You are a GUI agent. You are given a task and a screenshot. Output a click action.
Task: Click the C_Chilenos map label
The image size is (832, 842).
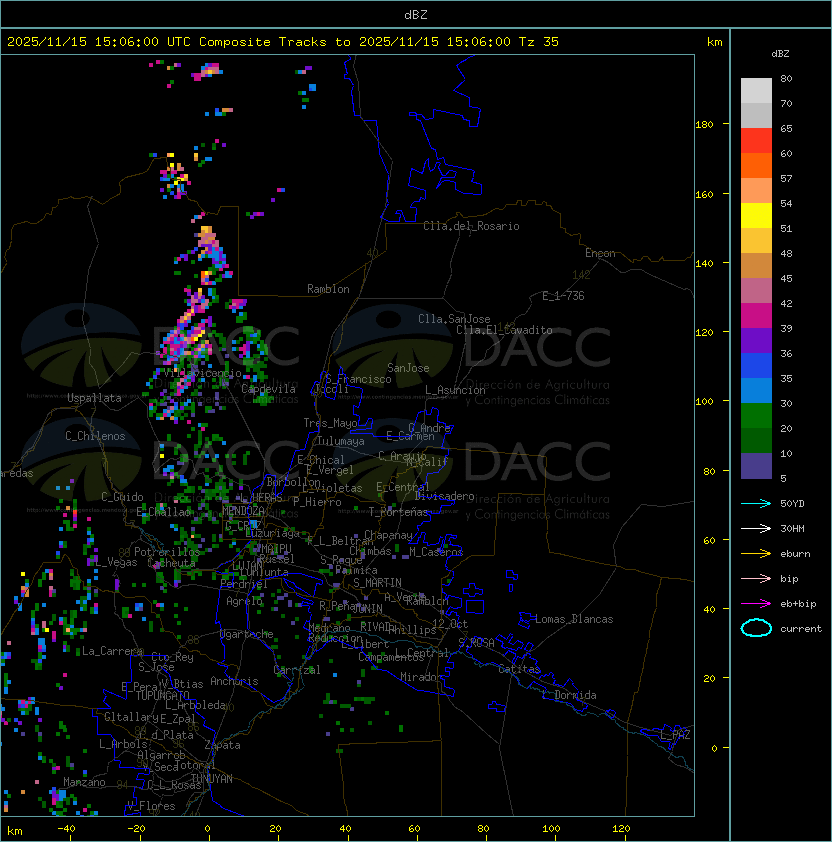(95, 436)
